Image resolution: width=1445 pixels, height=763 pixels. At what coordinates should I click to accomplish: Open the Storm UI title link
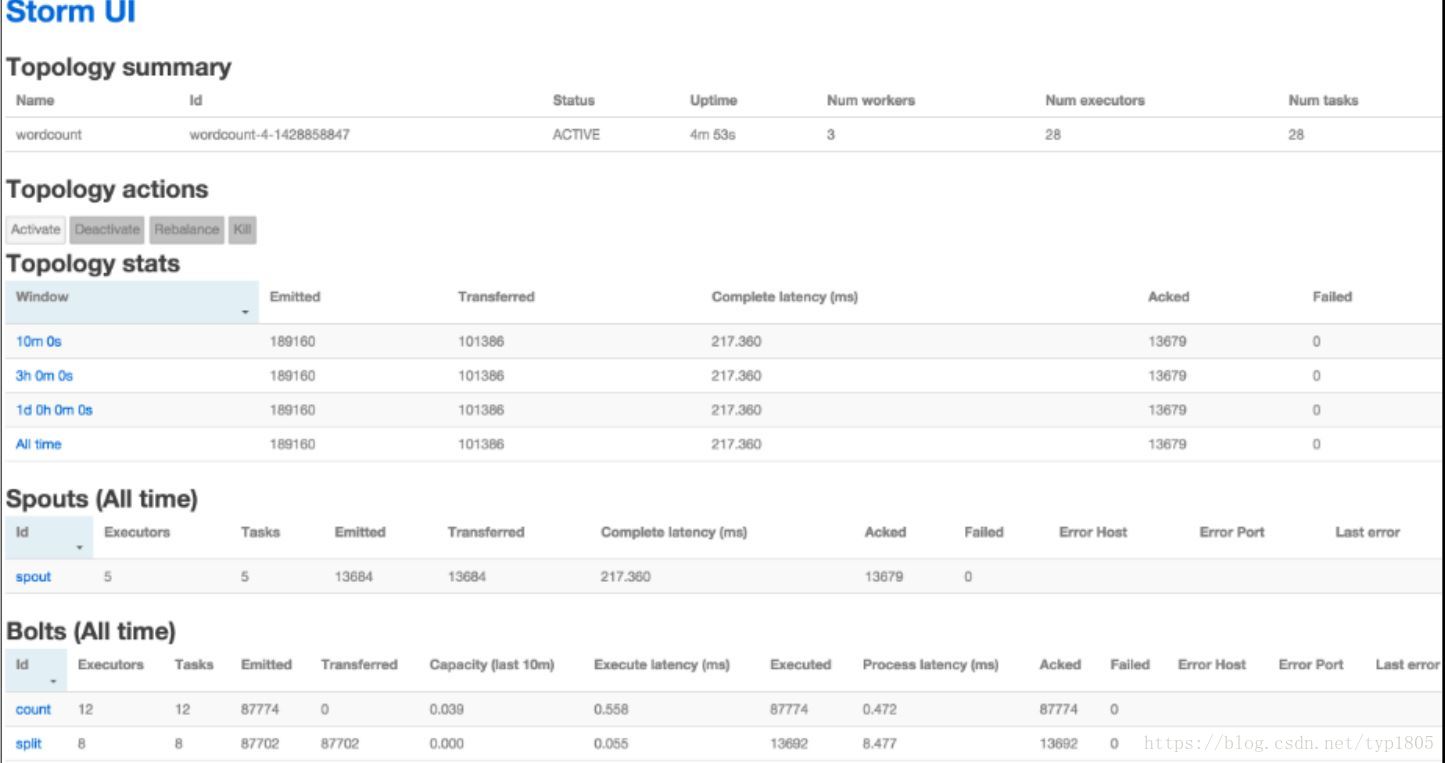click(71, 13)
